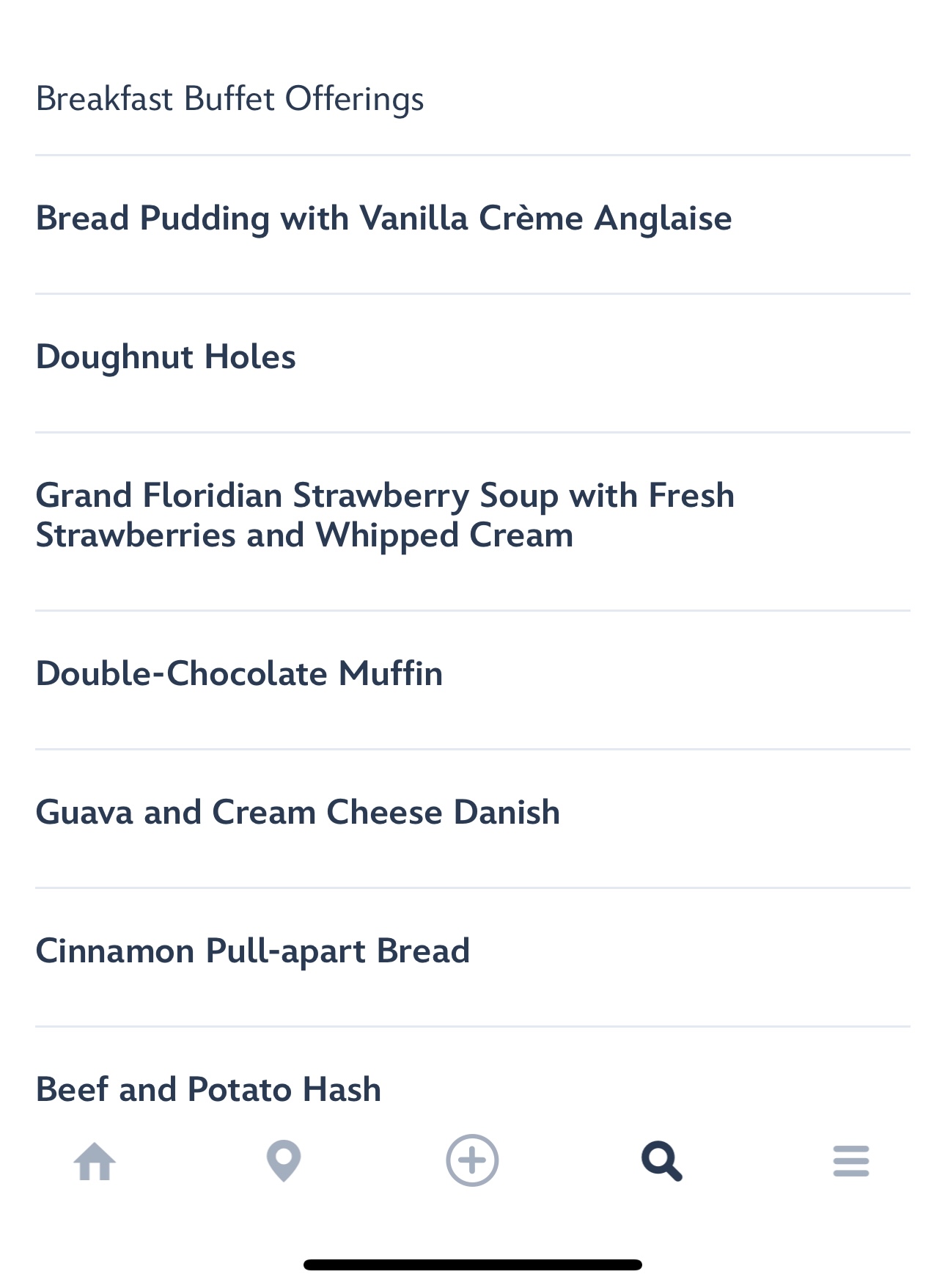Click the circled plus in bottom navigation
Image resolution: width=945 pixels, height=1288 pixels.
coord(472,1160)
